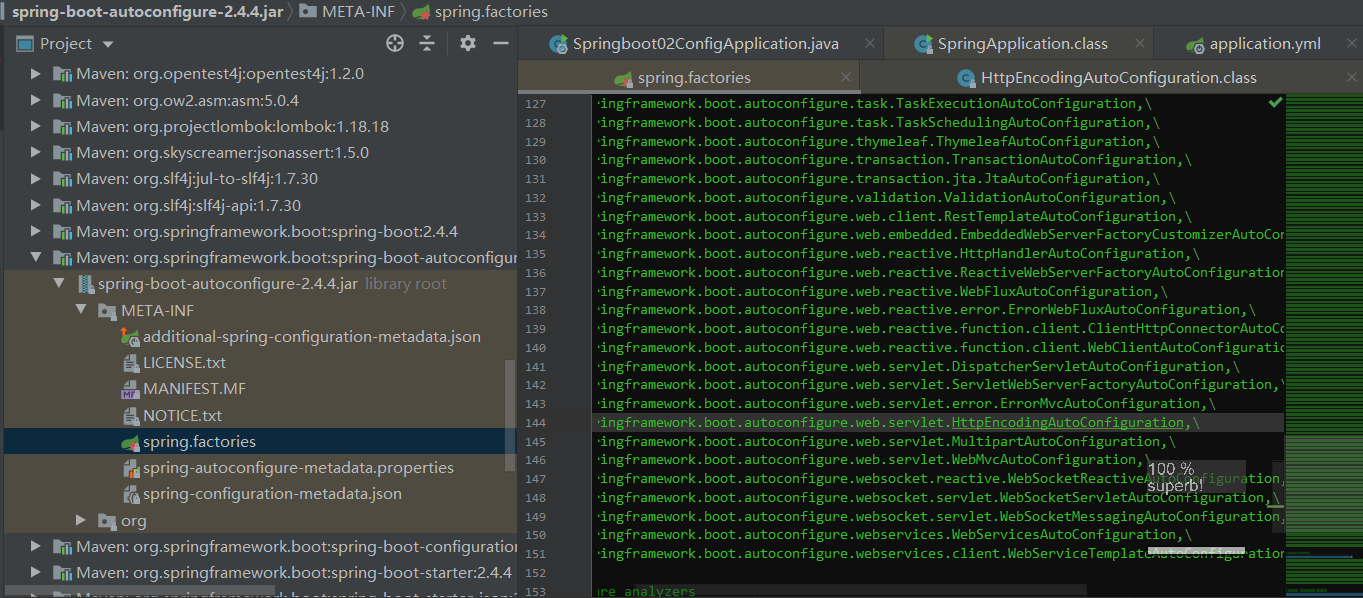Click the green inspection checkmark in editor

1275,103
